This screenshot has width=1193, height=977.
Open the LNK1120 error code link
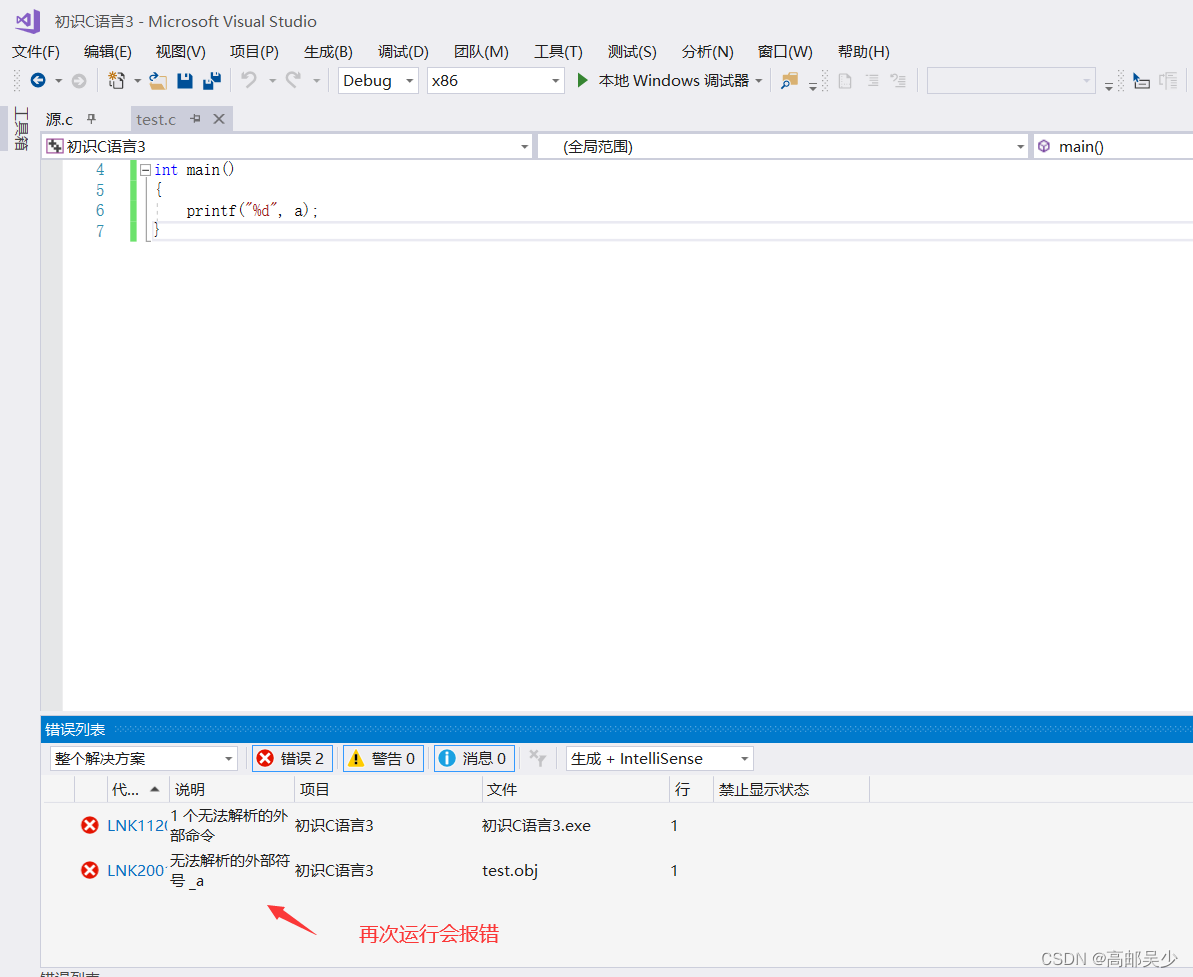(x=136, y=826)
